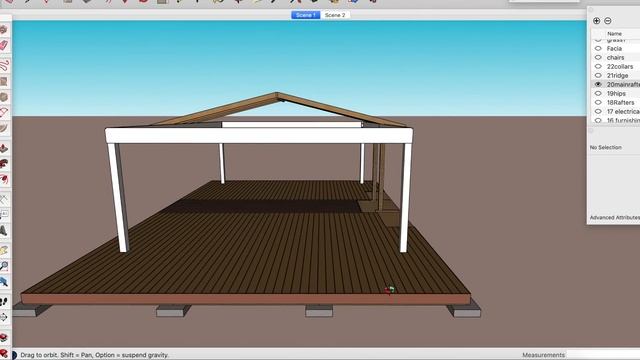Switch to the Scene 2 tab
Screen dimensions: 640x360
[335, 15]
